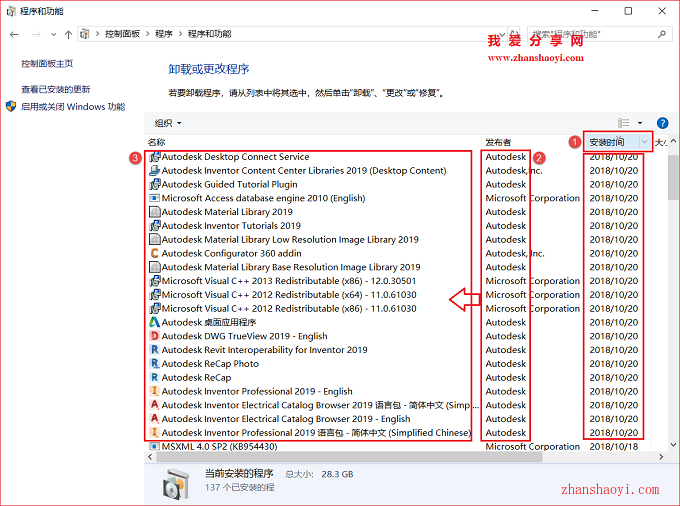Click the 控制面板 breadcrumb
Viewport: 680px width, 506px height.
[122, 34]
